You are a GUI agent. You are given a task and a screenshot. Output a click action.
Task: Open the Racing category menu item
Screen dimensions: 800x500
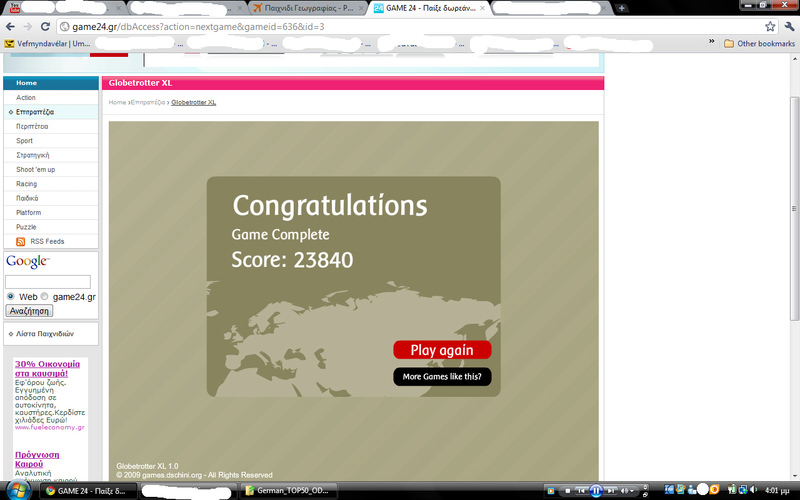[27, 184]
